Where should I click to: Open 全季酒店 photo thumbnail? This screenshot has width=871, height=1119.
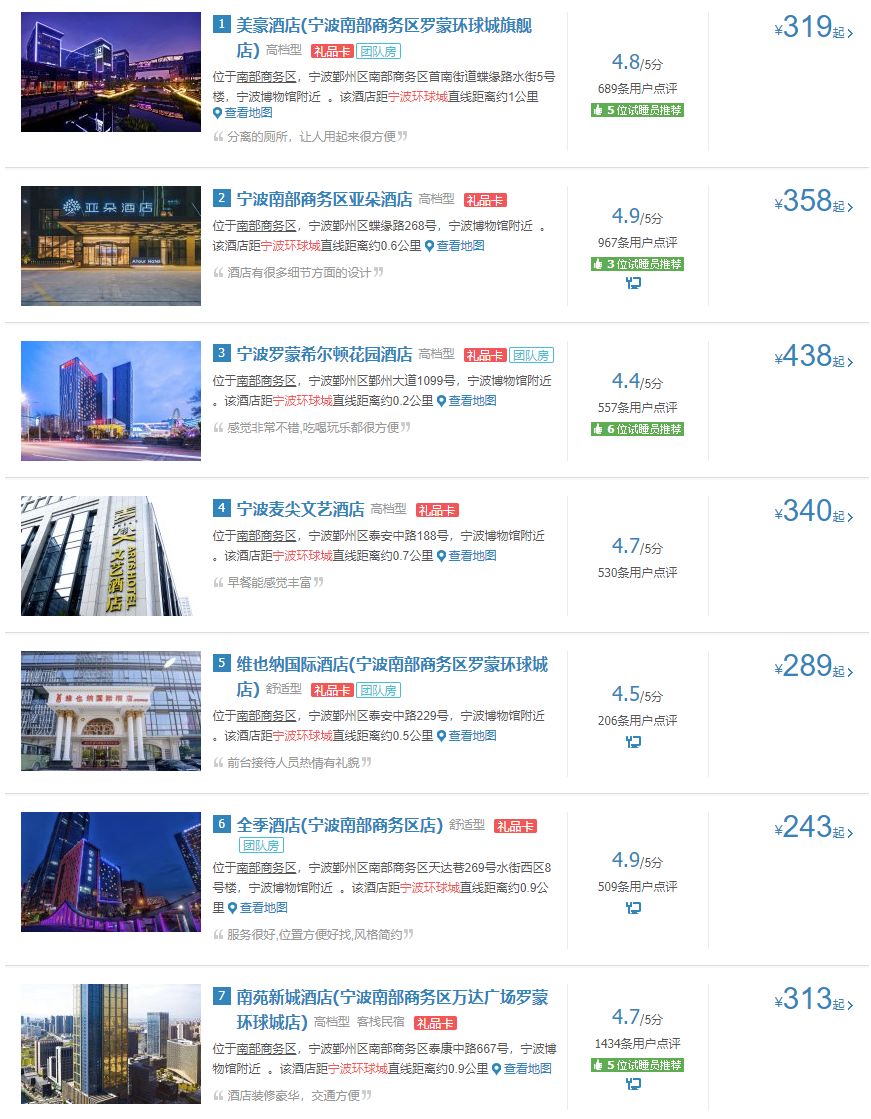pyautogui.click(x=111, y=871)
